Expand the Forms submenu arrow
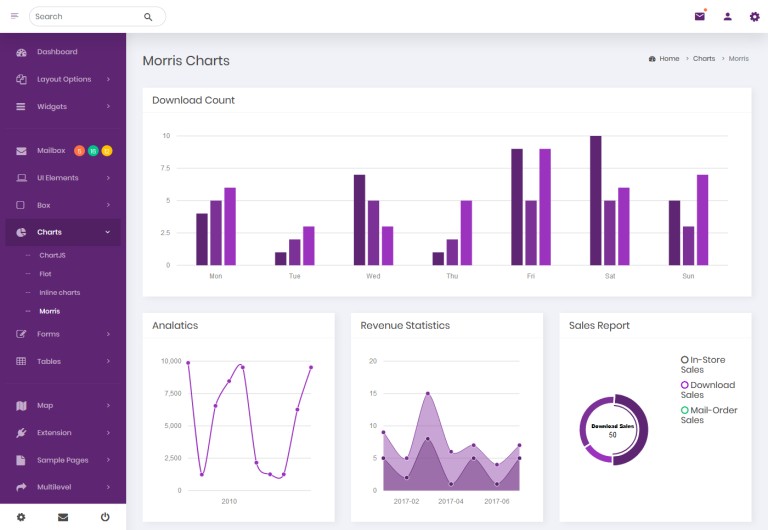768x530 pixels. (108, 334)
